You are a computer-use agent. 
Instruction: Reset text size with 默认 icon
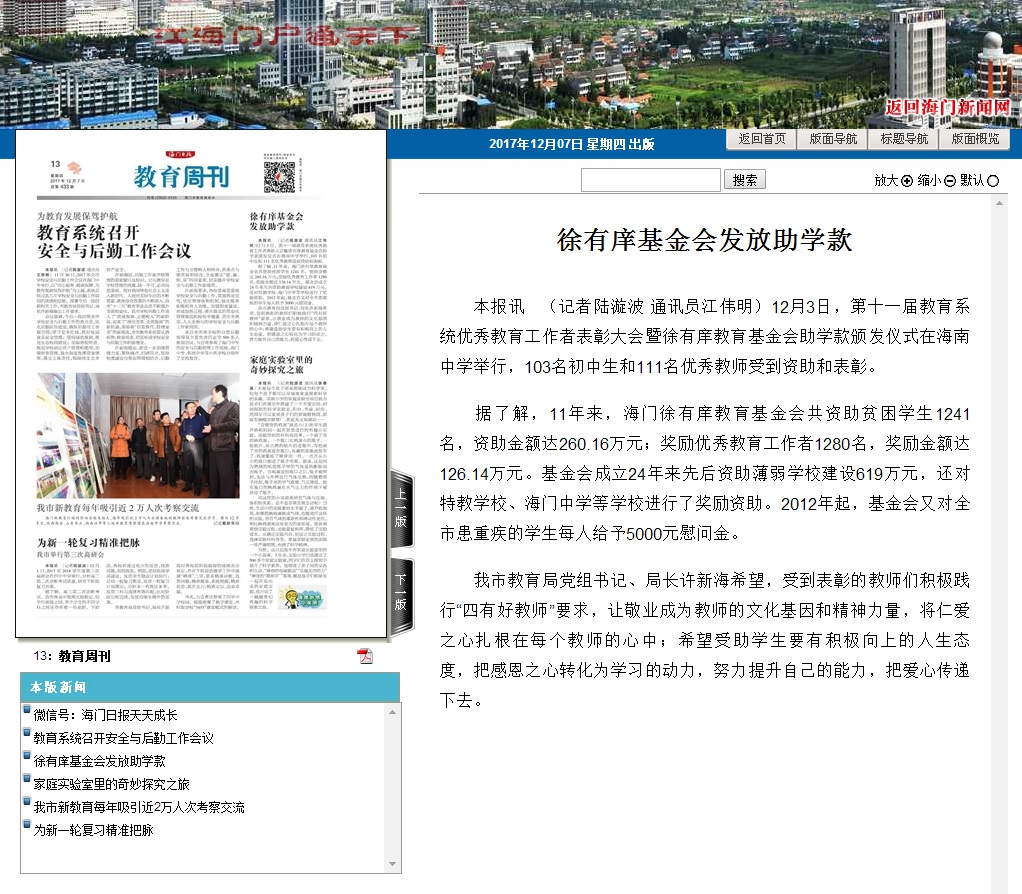(993, 180)
